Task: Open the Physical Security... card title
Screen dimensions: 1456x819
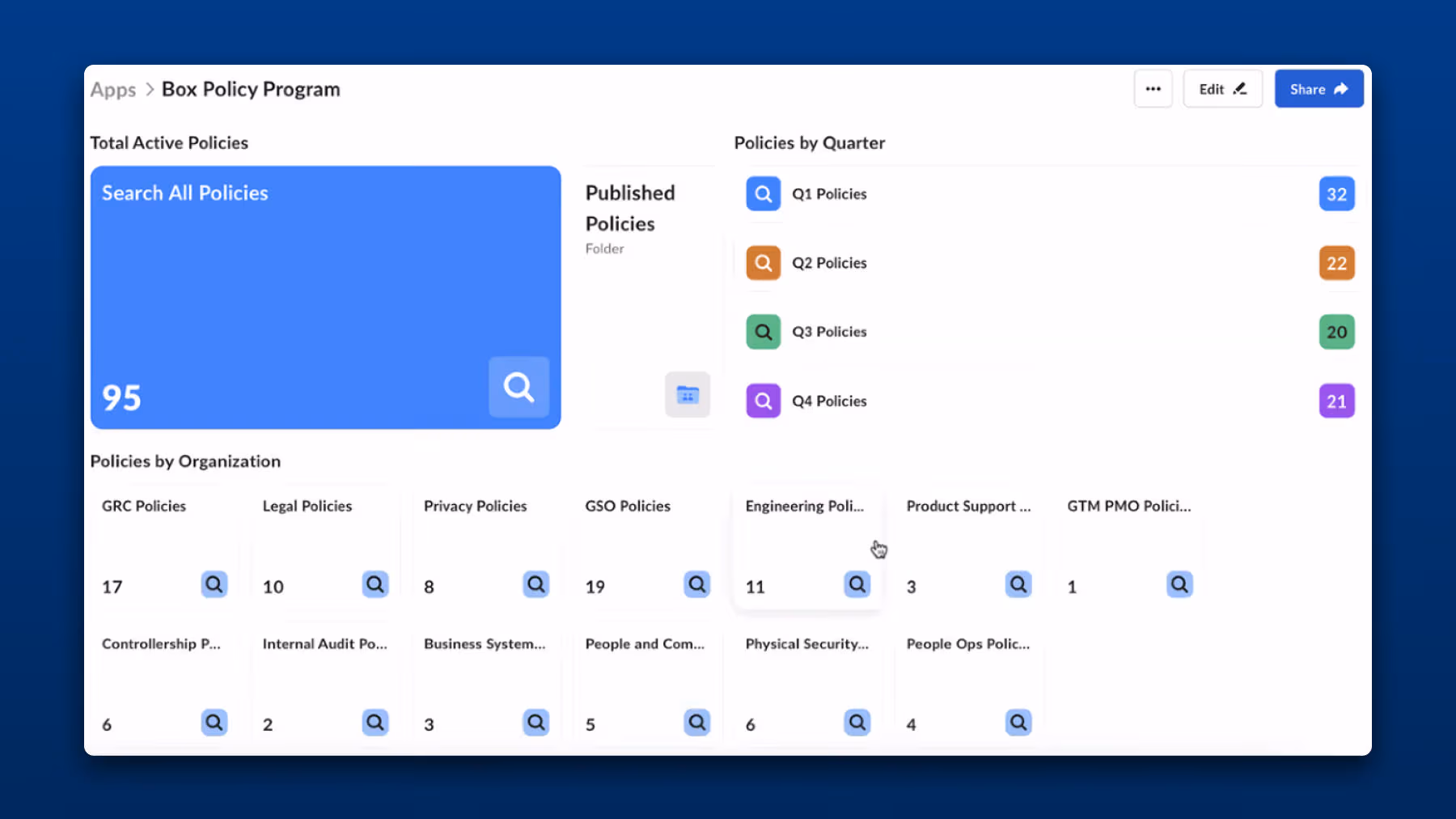Action: pos(807,644)
